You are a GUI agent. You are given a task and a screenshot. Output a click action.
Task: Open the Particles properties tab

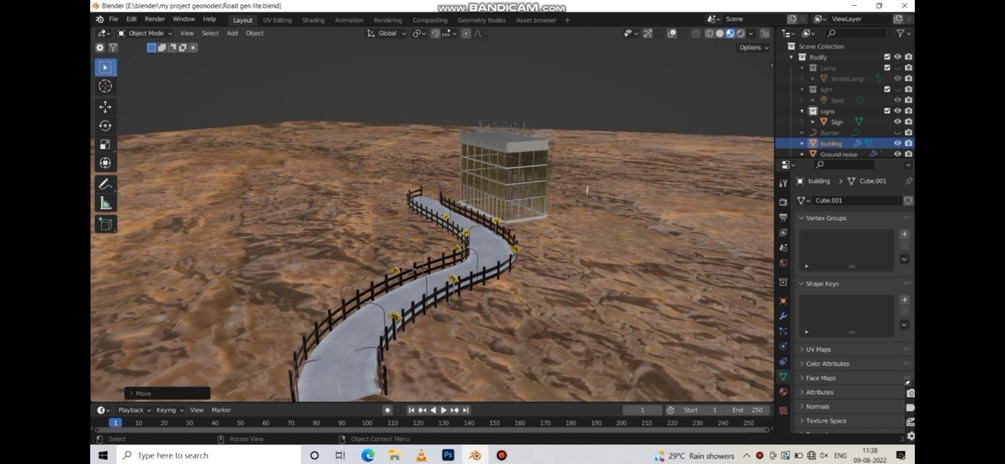(x=783, y=331)
